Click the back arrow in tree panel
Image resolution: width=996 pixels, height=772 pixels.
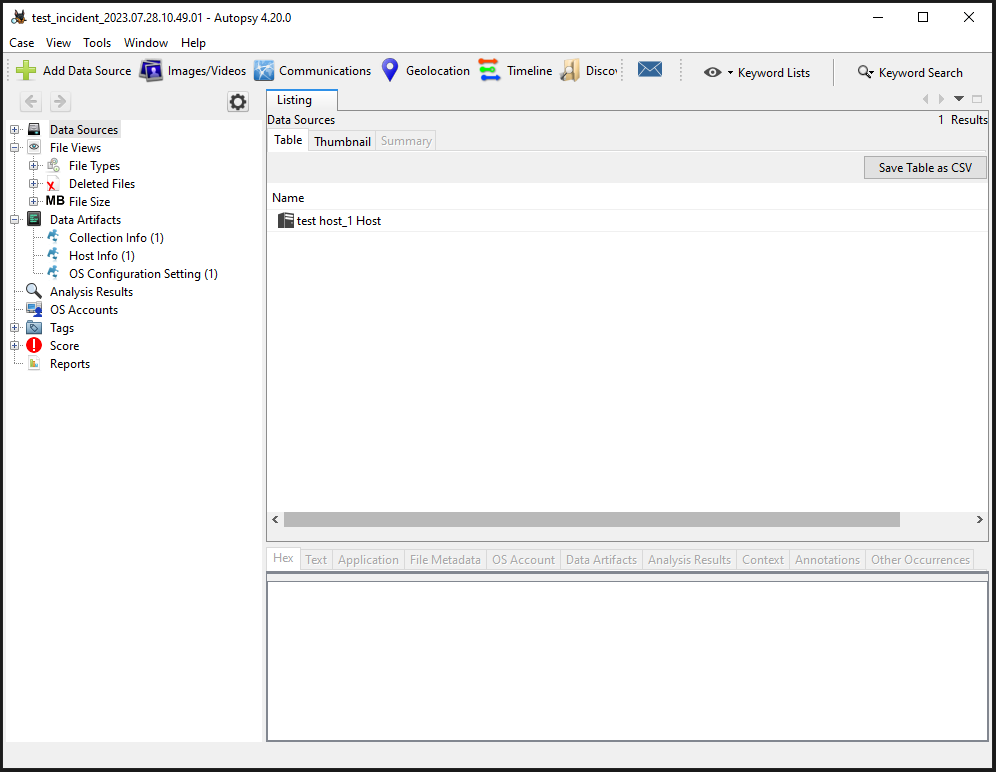click(x=30, y=102)
